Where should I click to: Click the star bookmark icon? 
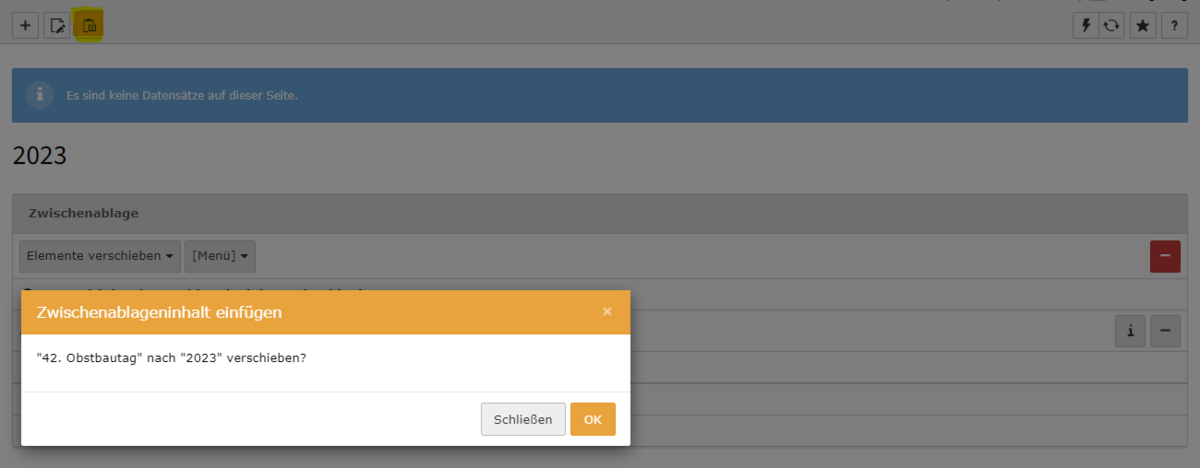click(1143, 26)
